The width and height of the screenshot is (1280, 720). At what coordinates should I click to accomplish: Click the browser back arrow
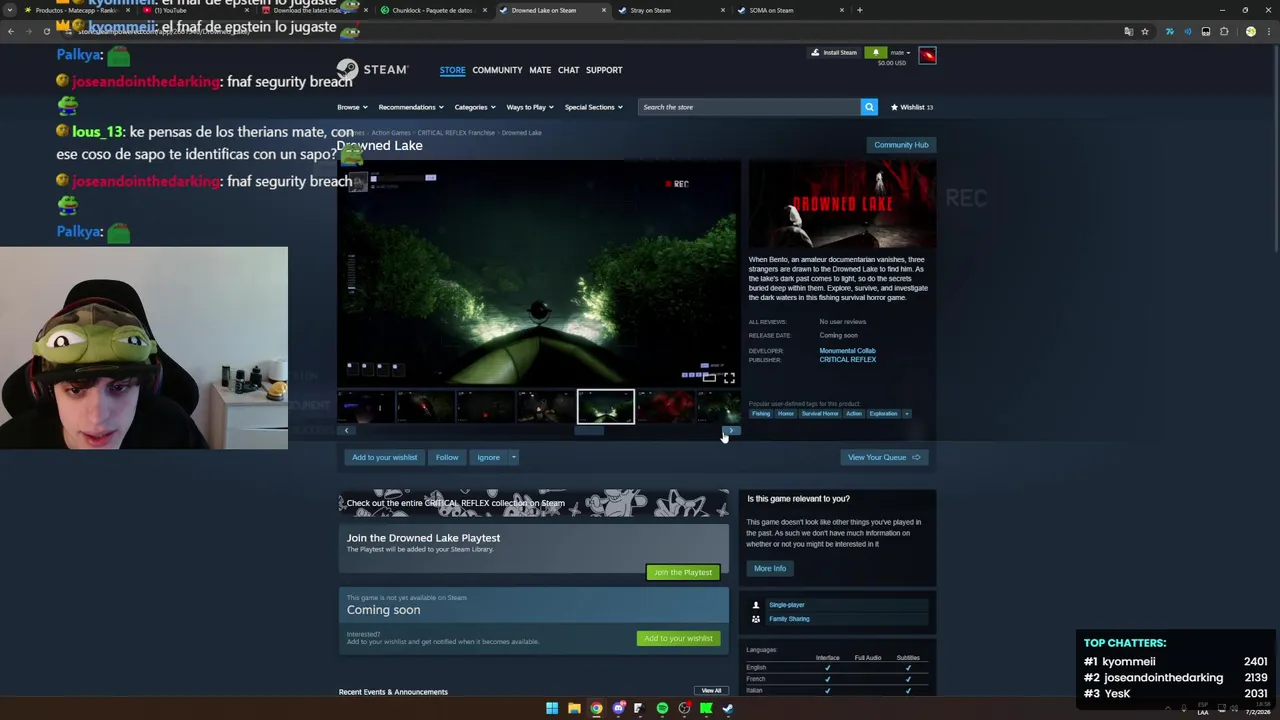11,31
